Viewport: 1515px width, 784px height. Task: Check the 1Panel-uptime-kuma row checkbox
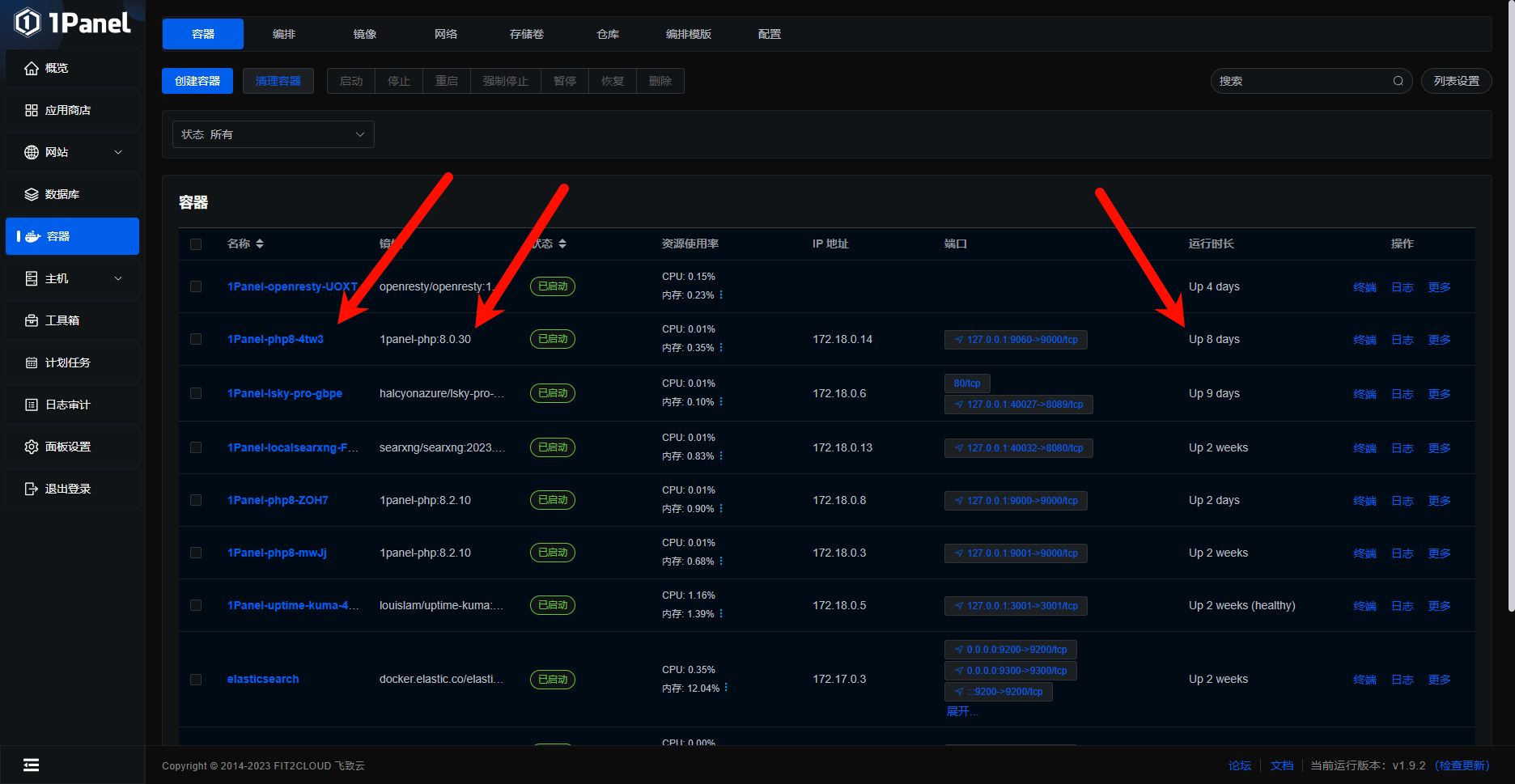(196, 605)
